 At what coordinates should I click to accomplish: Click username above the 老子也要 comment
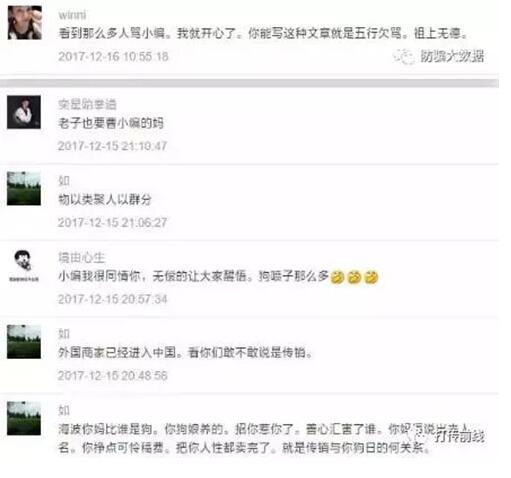87,104
